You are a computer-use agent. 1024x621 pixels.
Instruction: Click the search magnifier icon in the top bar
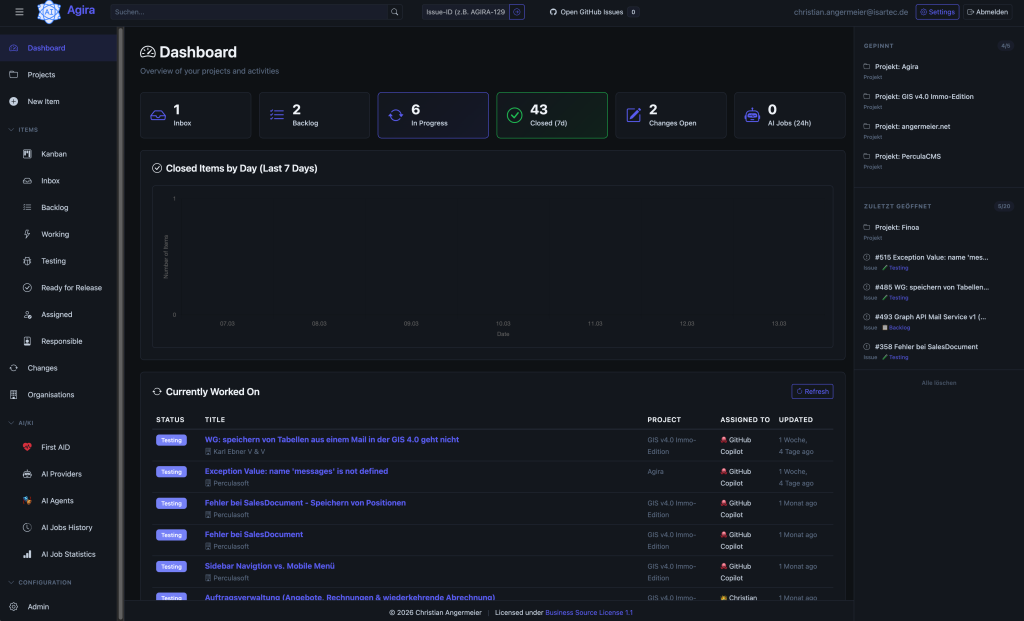tap(393, 11)
